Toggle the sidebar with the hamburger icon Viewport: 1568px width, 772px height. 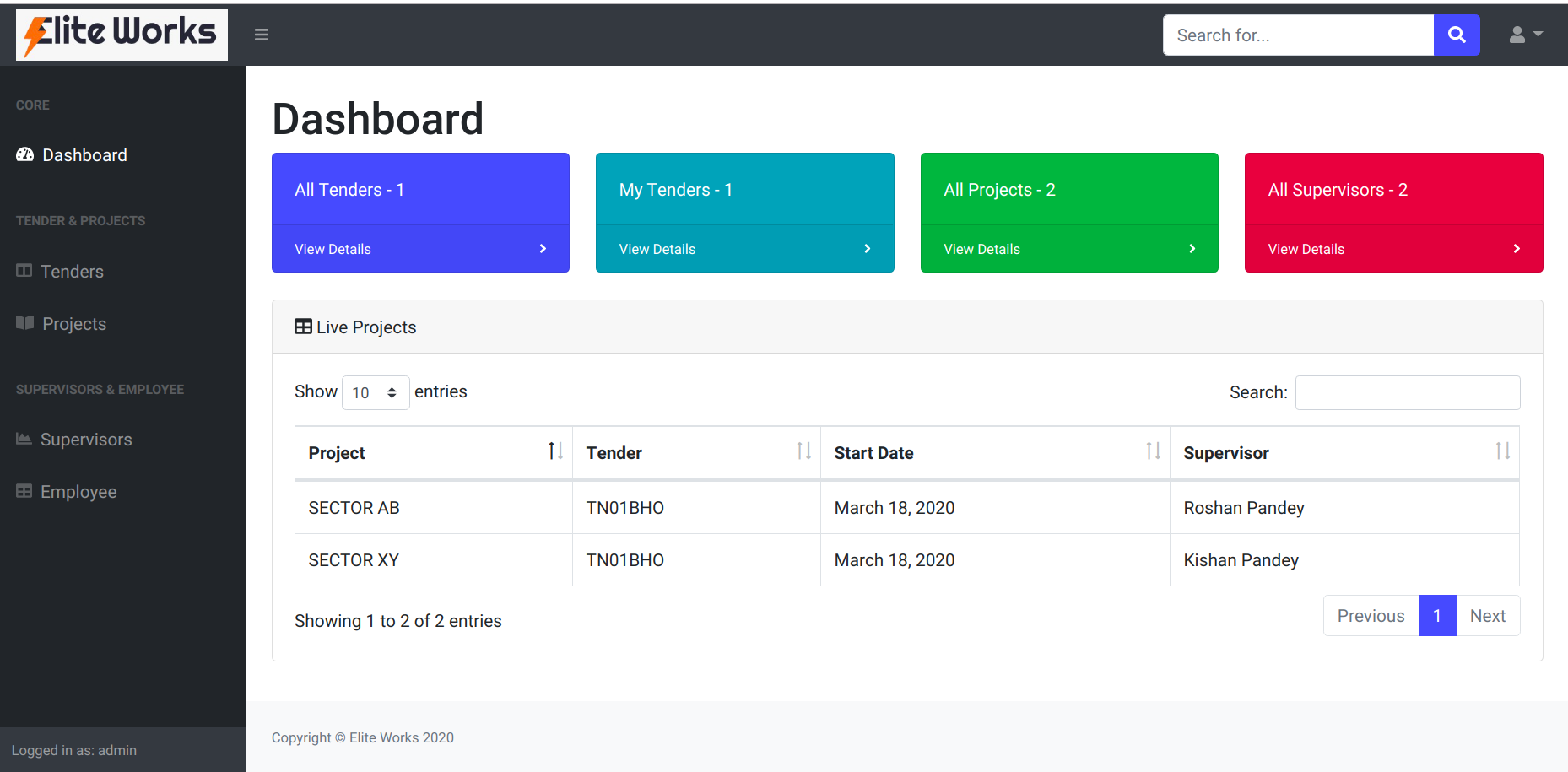point(262,35)
